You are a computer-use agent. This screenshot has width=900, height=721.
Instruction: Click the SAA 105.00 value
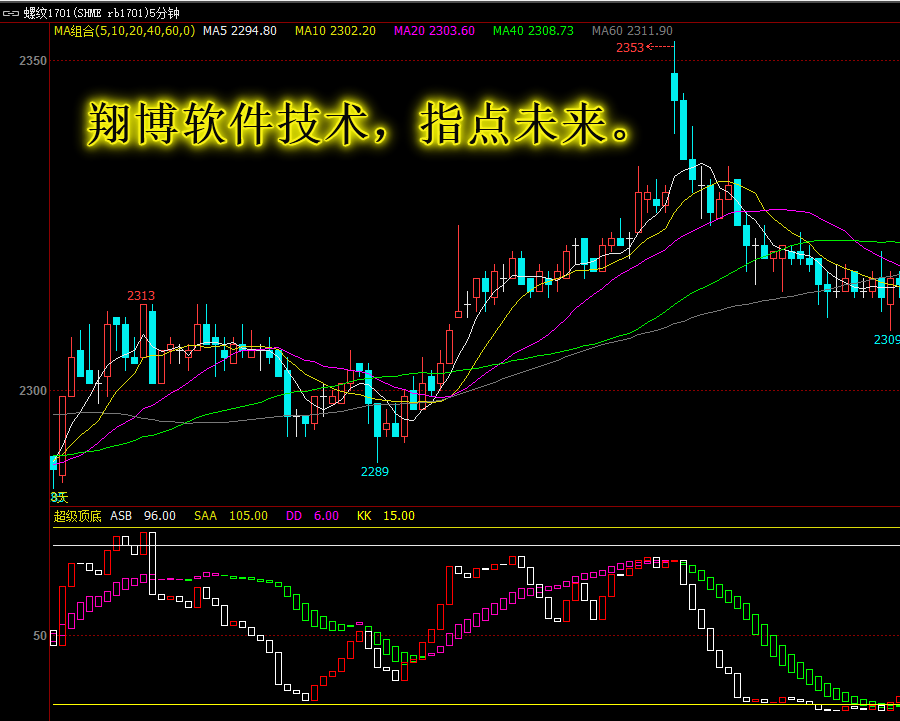(231, 516)
